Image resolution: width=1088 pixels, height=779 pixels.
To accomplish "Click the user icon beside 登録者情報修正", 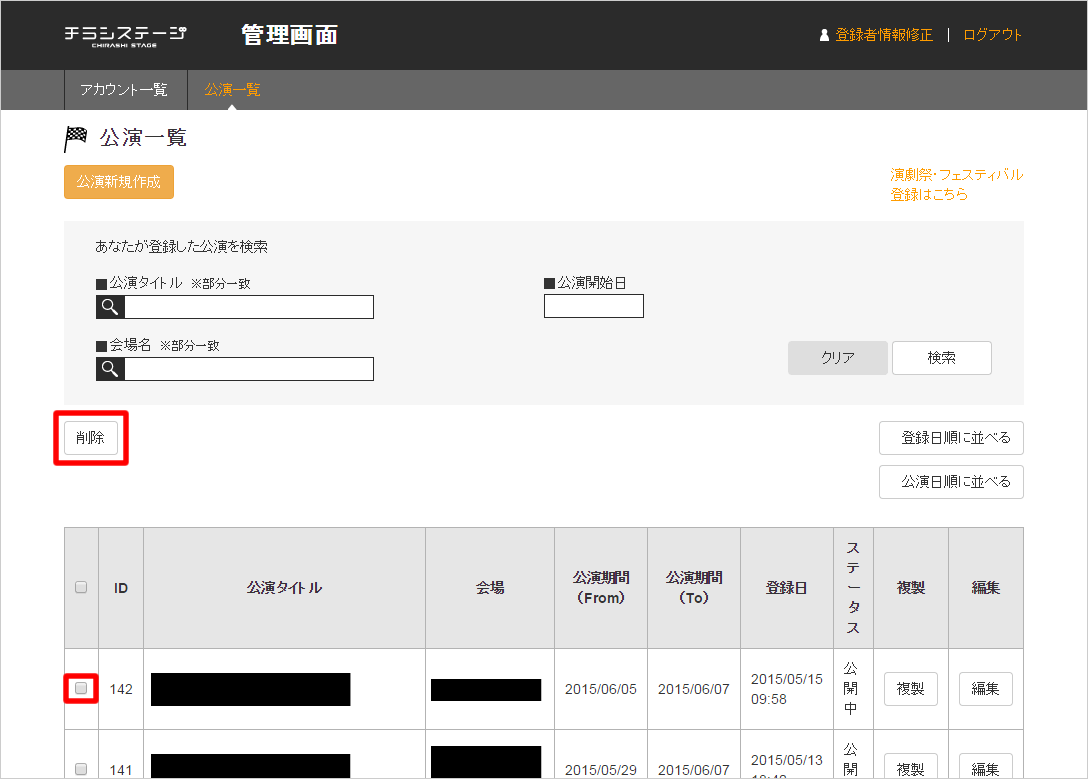I will [824, 35].
